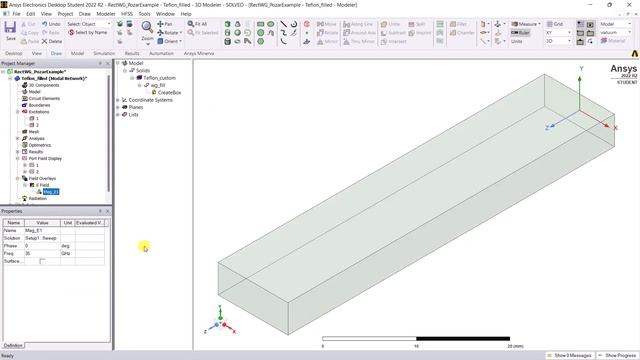Switch to the Simulation ribbon tab

coord(104,53)
